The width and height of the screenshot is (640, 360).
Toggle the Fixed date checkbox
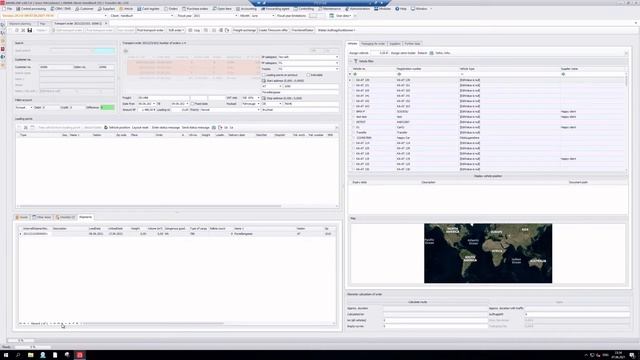[x=193, y=104]
